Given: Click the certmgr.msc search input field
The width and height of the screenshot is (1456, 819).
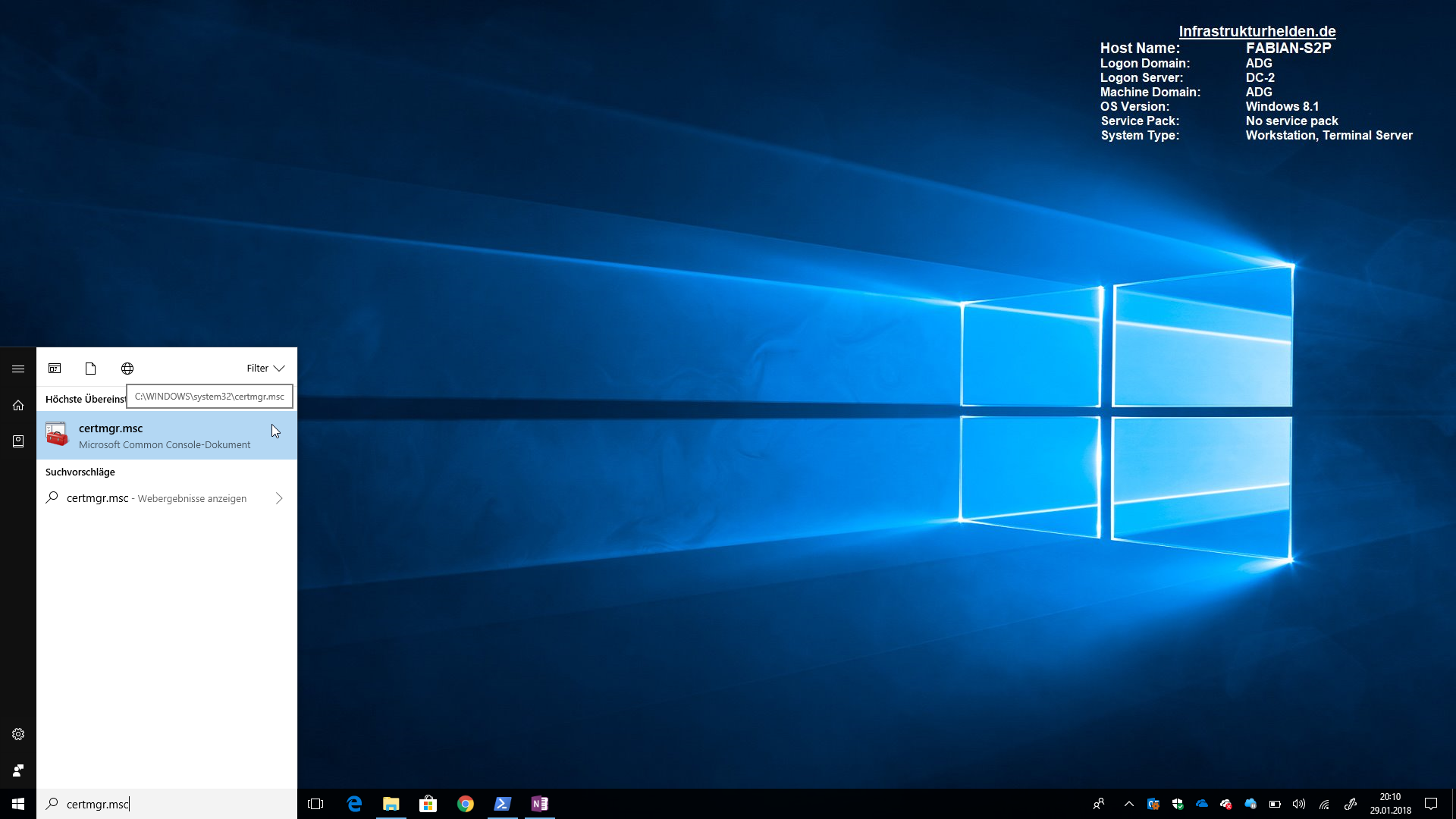Looking at the screenshot, I should [167, 804].
